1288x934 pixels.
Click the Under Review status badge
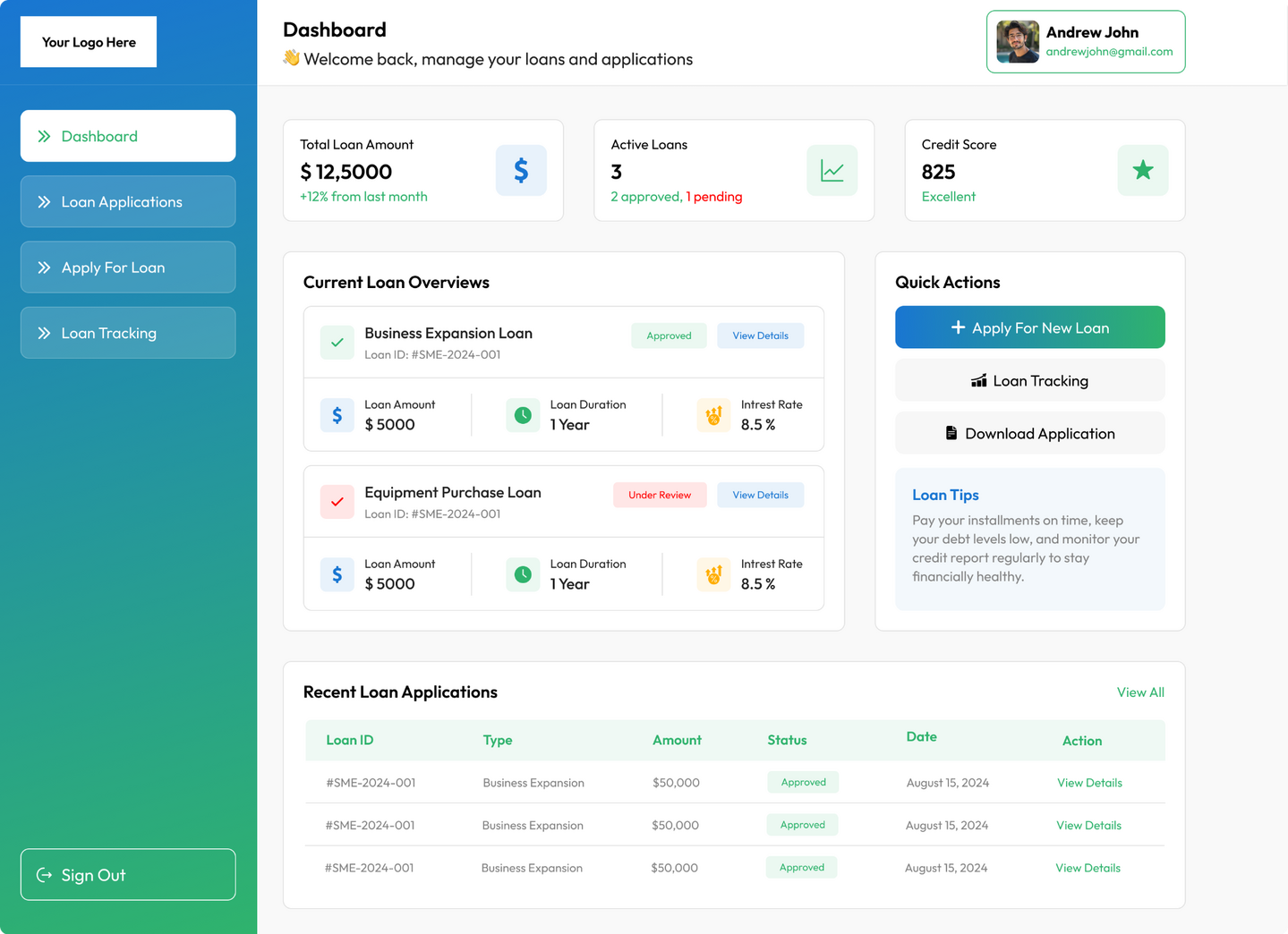pos(660,495)
